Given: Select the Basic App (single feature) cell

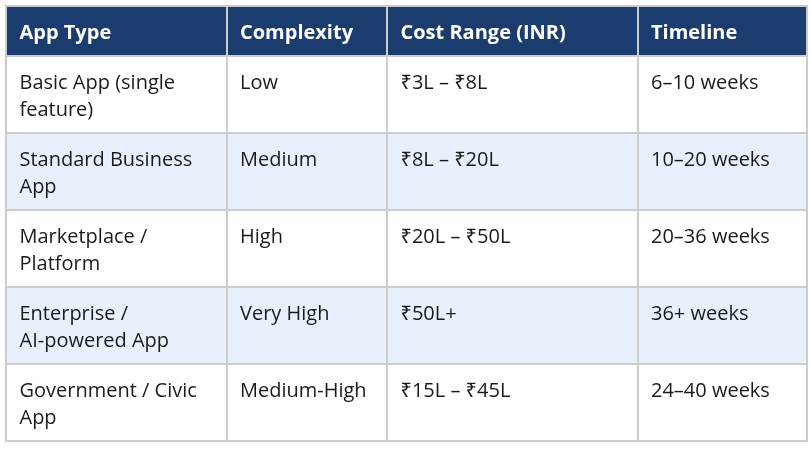Looking at the screenshot, I should coord(97,96).
